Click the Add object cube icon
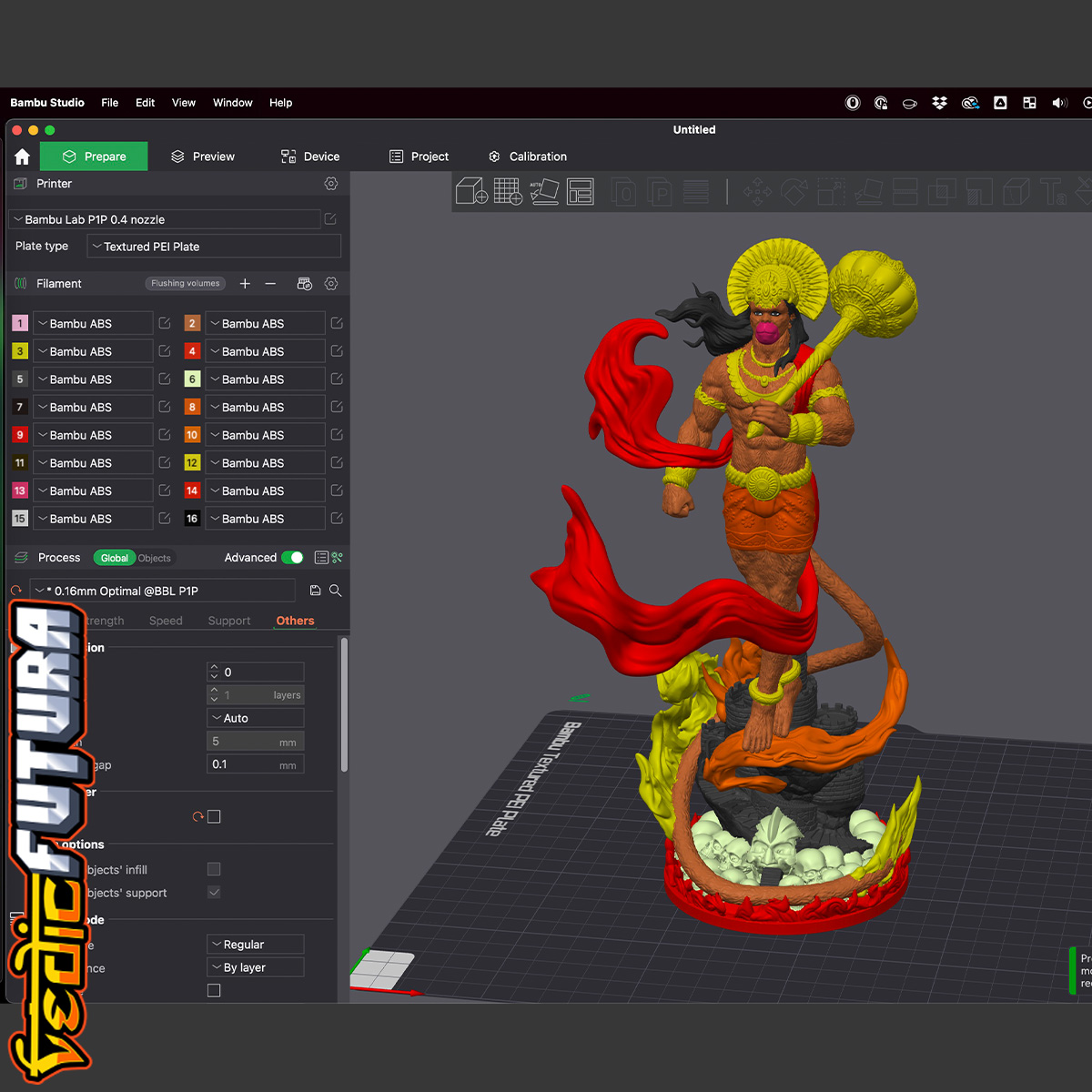1092x1092 pixels. (x=471, y=192)
